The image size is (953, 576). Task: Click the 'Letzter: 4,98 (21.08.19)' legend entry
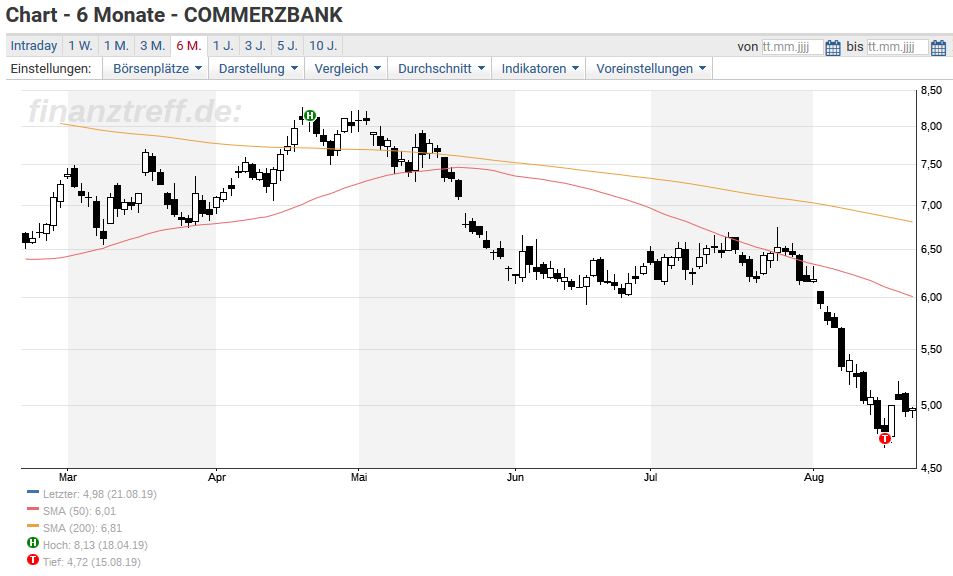coord(100,494)
